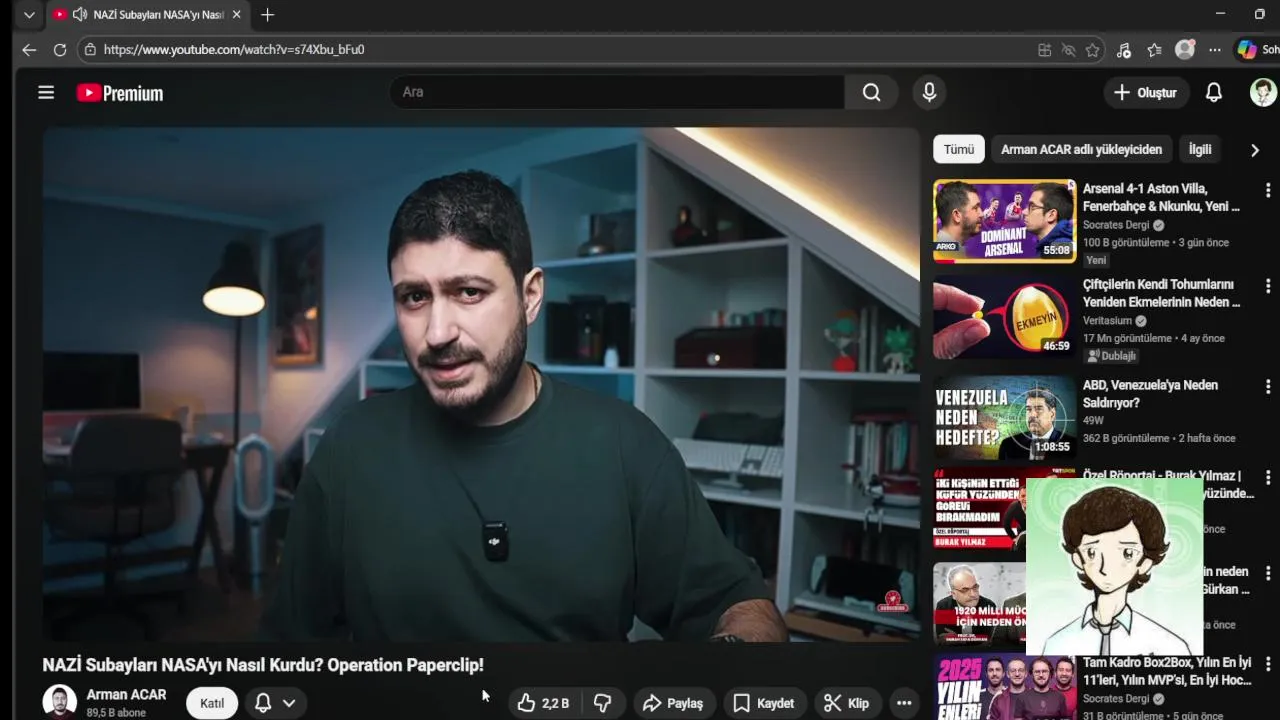The width and height of the screenshot is (1280, 720).
Task: Open ABD, Venezuela'ya Neden Saldırıyor title
Action: coord(1150,394)
